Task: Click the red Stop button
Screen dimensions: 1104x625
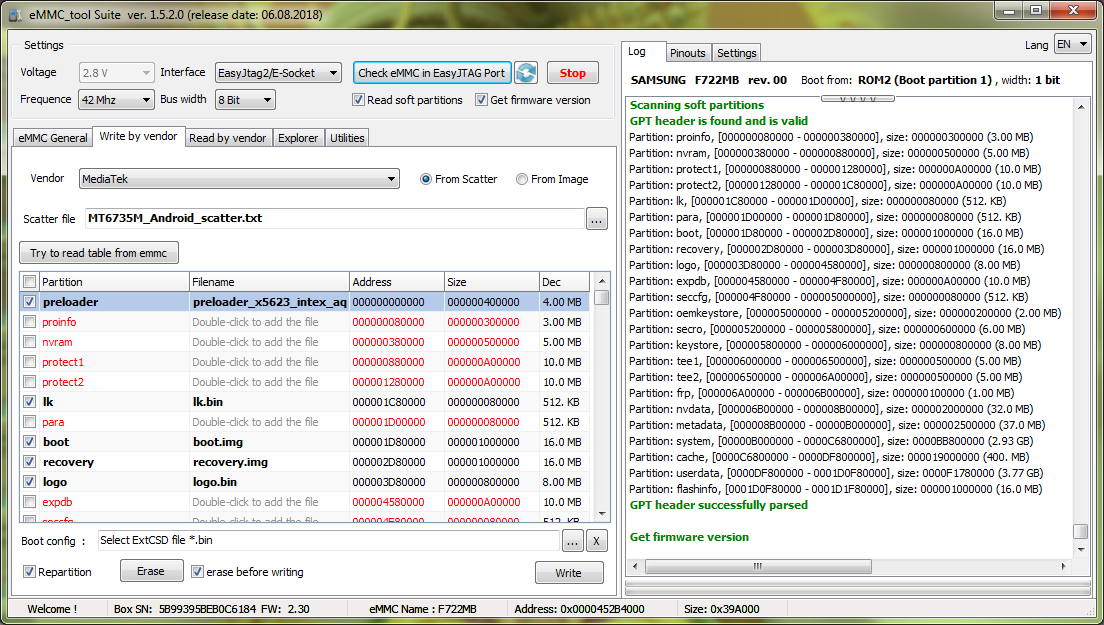Action: click(x=572, y=72)
